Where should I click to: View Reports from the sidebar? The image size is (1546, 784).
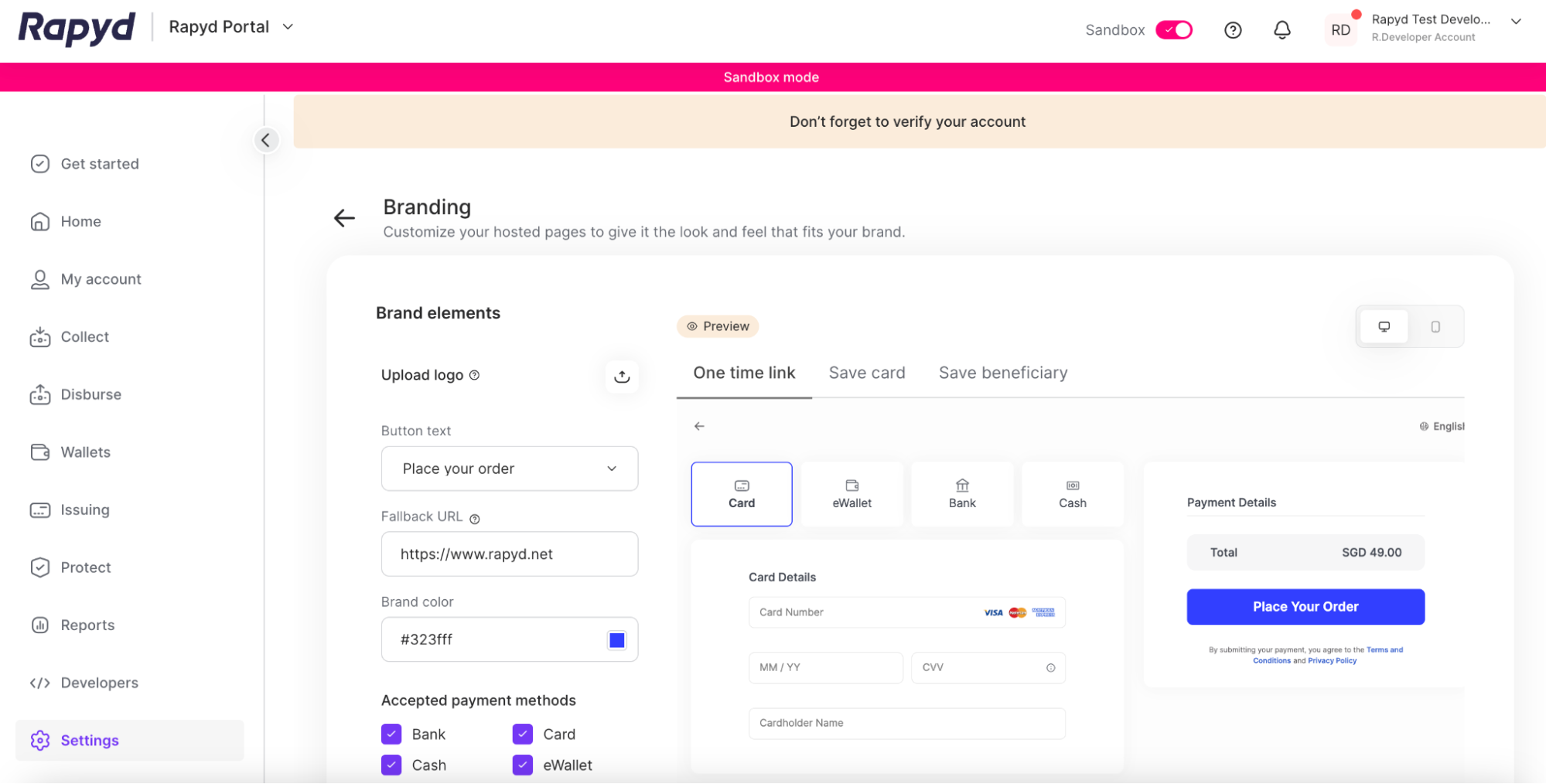tap(87, 625)
